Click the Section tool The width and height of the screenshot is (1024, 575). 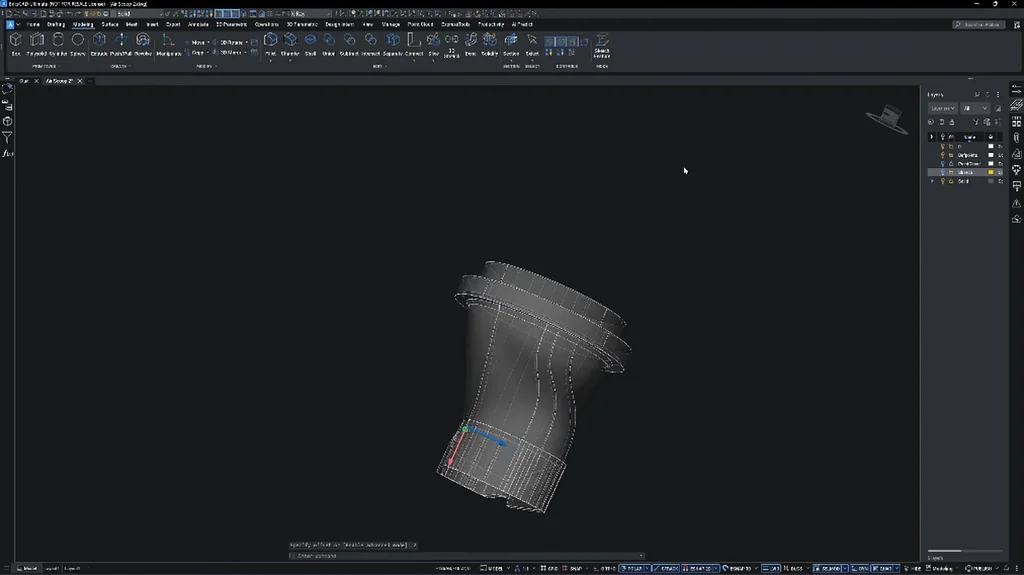(511, 44)
